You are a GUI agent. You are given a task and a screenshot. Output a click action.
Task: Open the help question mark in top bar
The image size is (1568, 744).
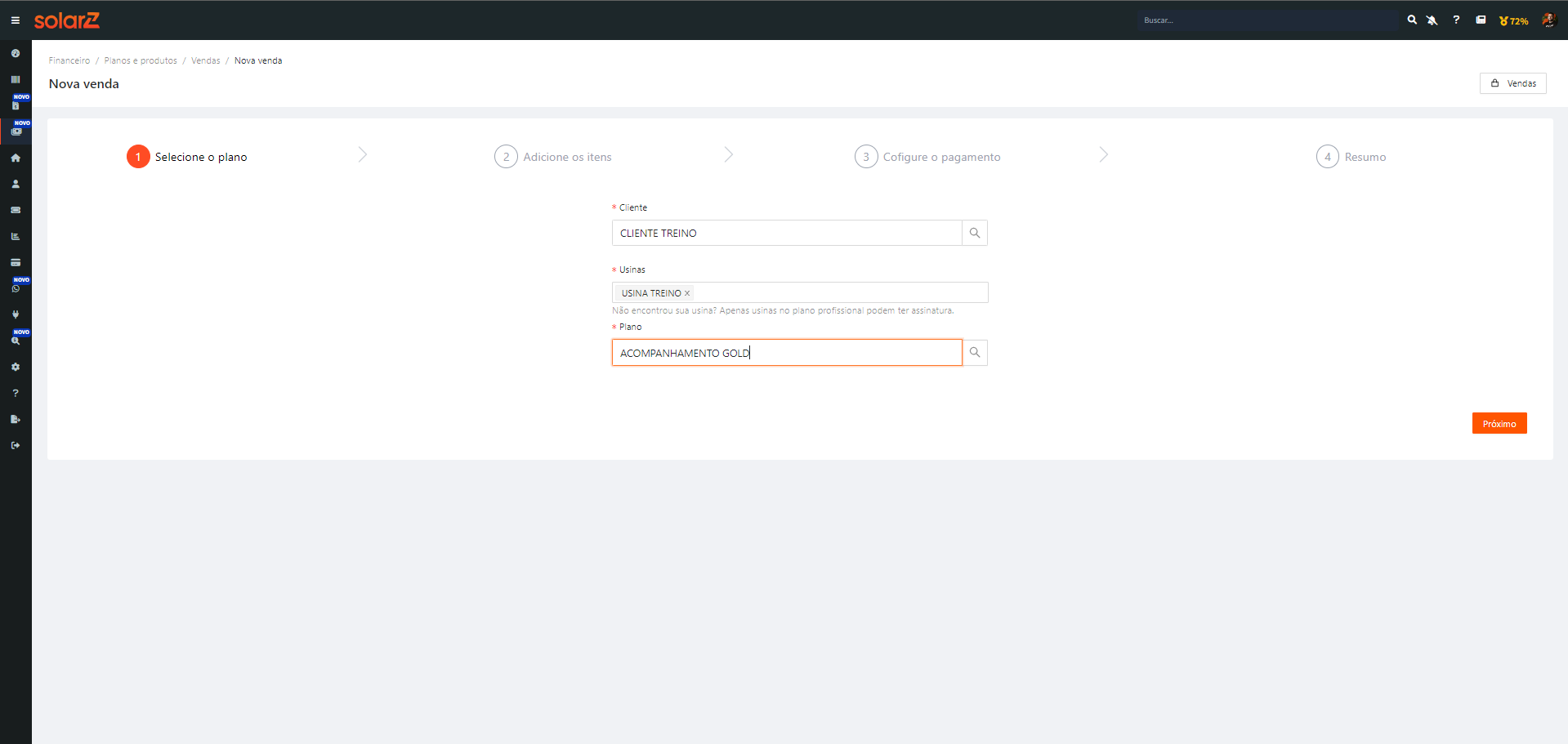[1456, 20]
